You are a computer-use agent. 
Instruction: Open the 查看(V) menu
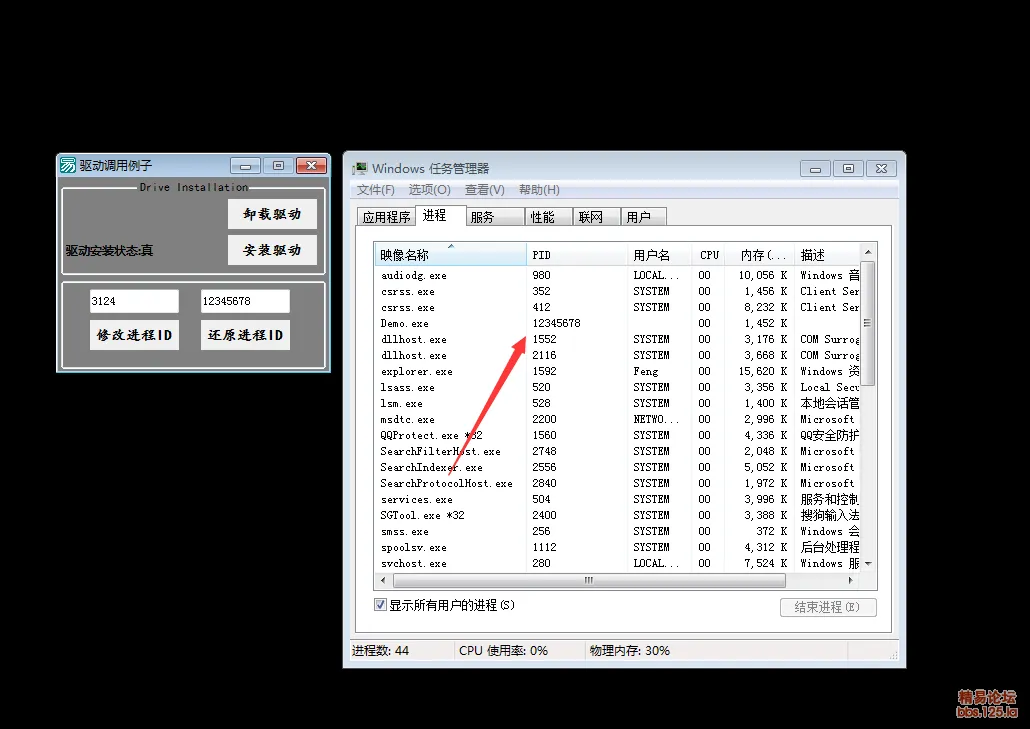click(x=483, y=189)
